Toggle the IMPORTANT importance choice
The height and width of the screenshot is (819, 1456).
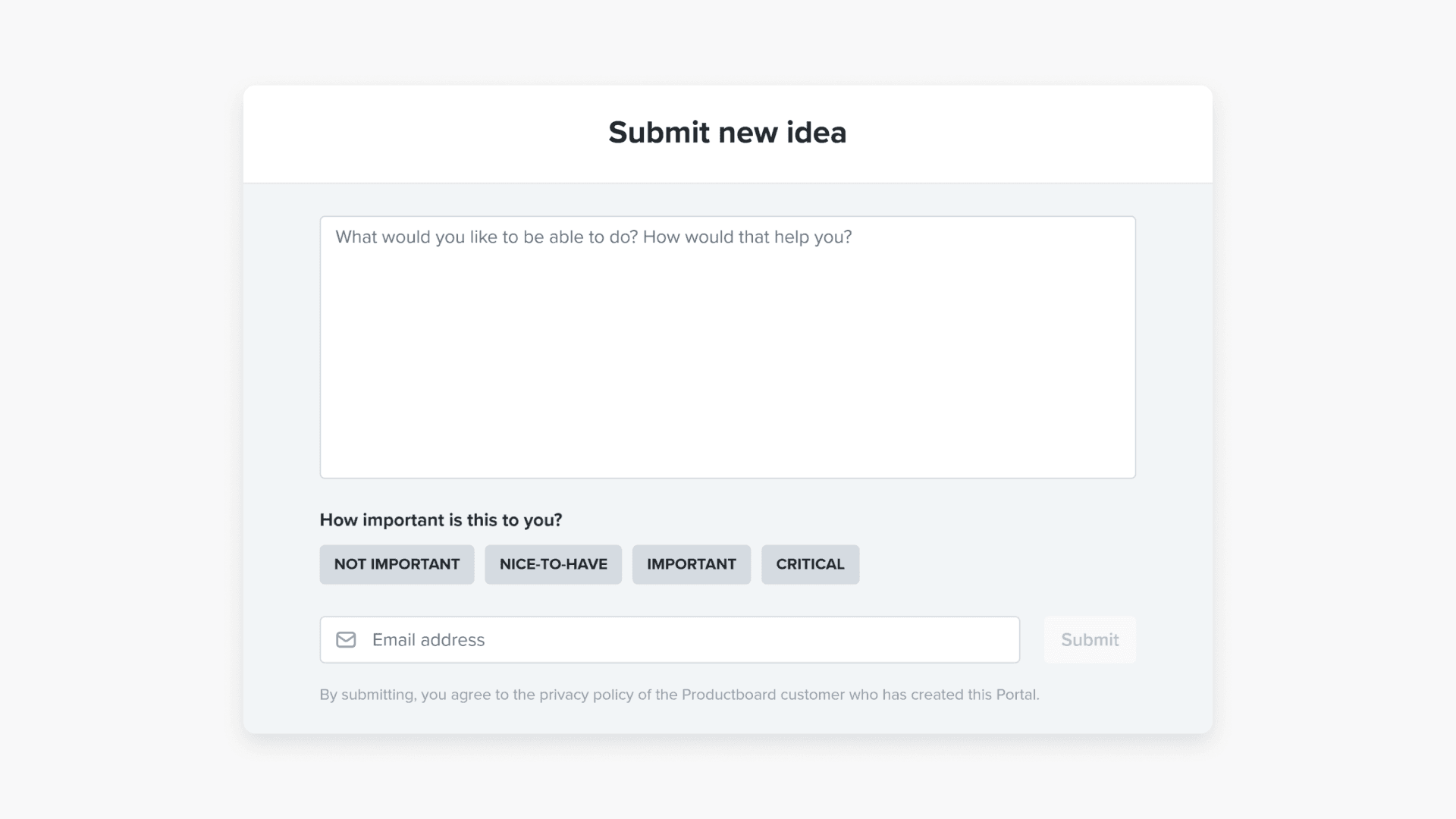tap(691, 564)
